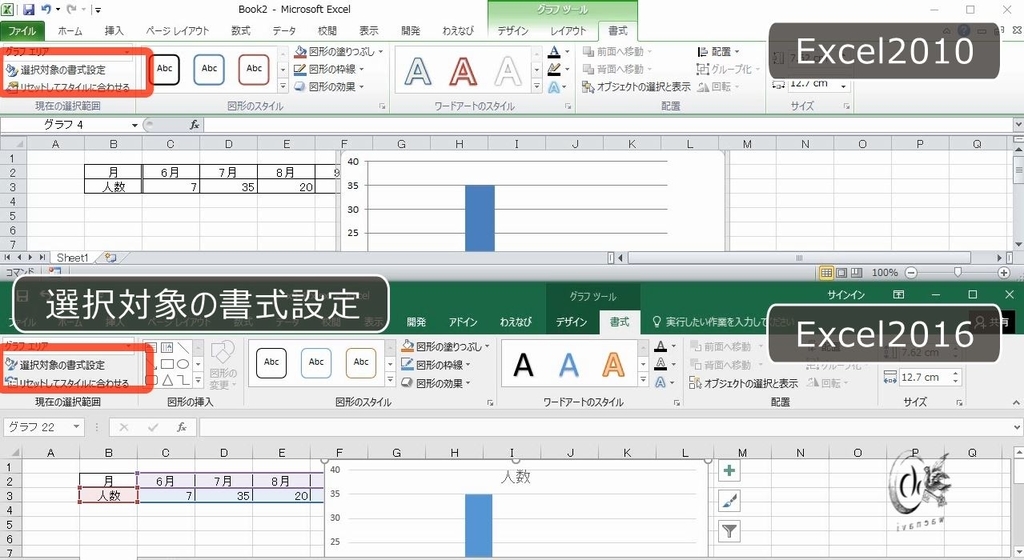The height and width of the screenshot is (560, 1024).
Task: Click リセットしてスタイルに合わせる in Excel 2016 ribbon
Action: (67, 383)
